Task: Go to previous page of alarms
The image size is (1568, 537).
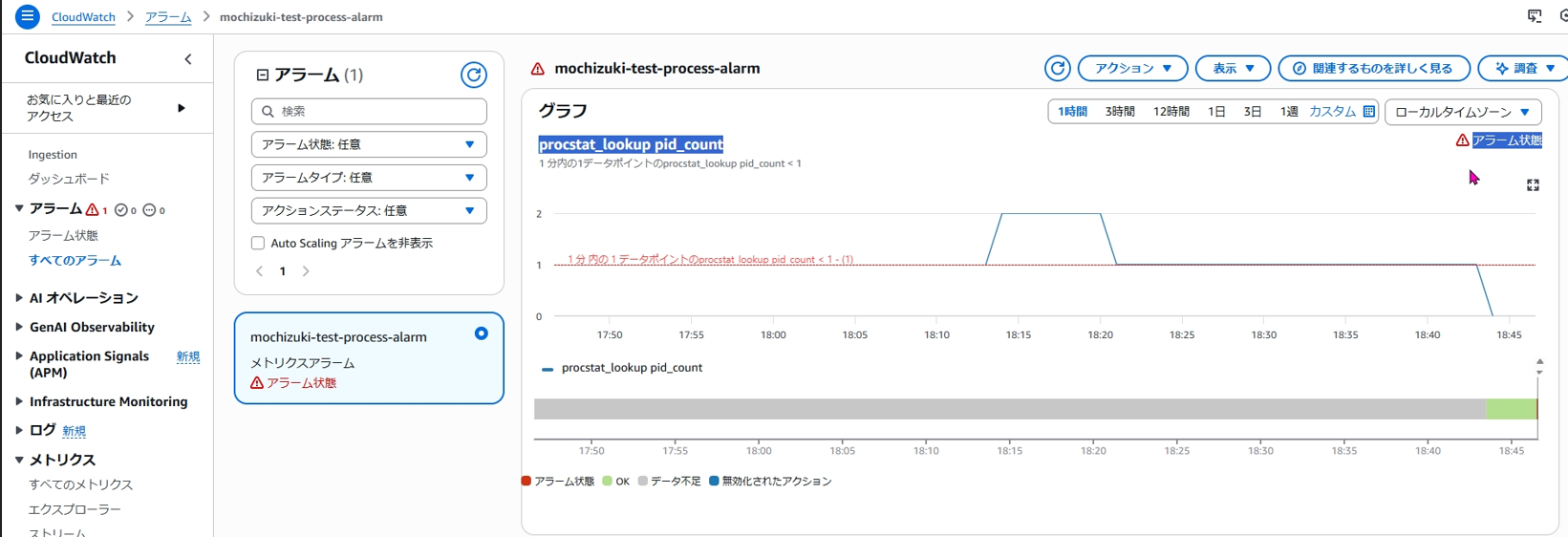Action: pyautogui.click(x=259, y=271)
